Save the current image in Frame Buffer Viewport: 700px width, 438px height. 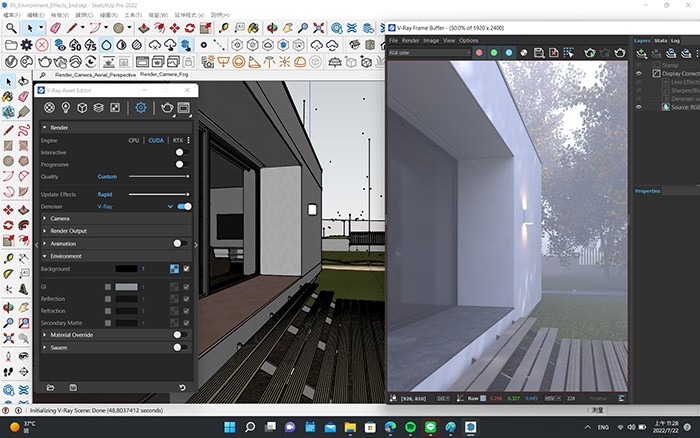point(539,52)
